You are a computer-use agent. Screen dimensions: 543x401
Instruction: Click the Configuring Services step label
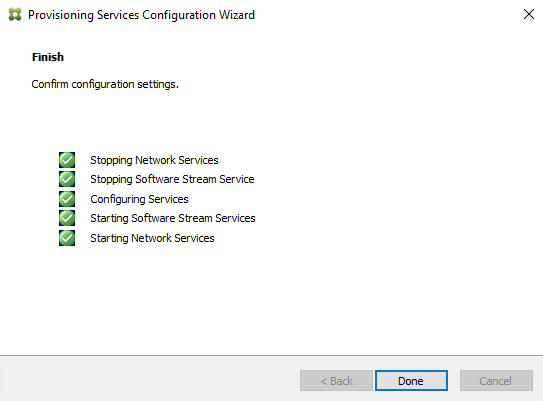coord(139,199)
